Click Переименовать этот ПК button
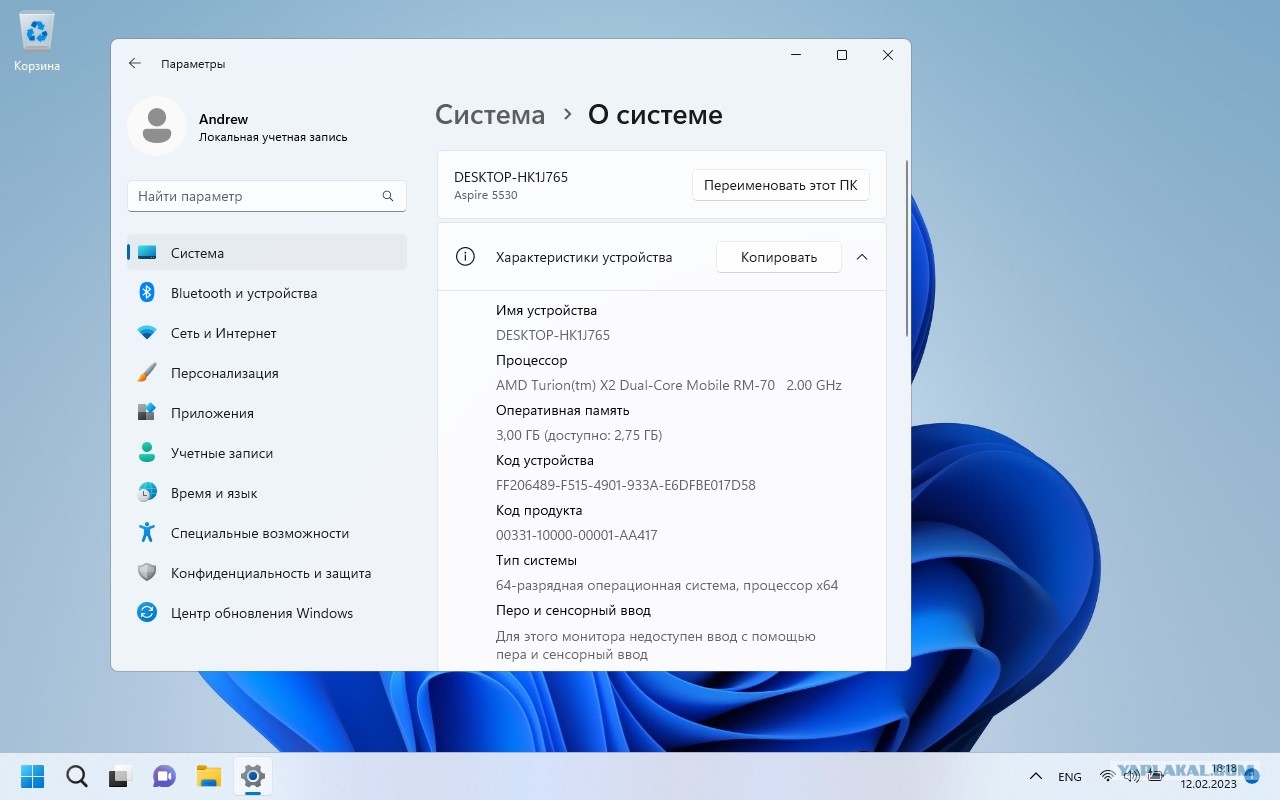The width and height of the screenshot is (1280, 800). (x=780, y=185)
